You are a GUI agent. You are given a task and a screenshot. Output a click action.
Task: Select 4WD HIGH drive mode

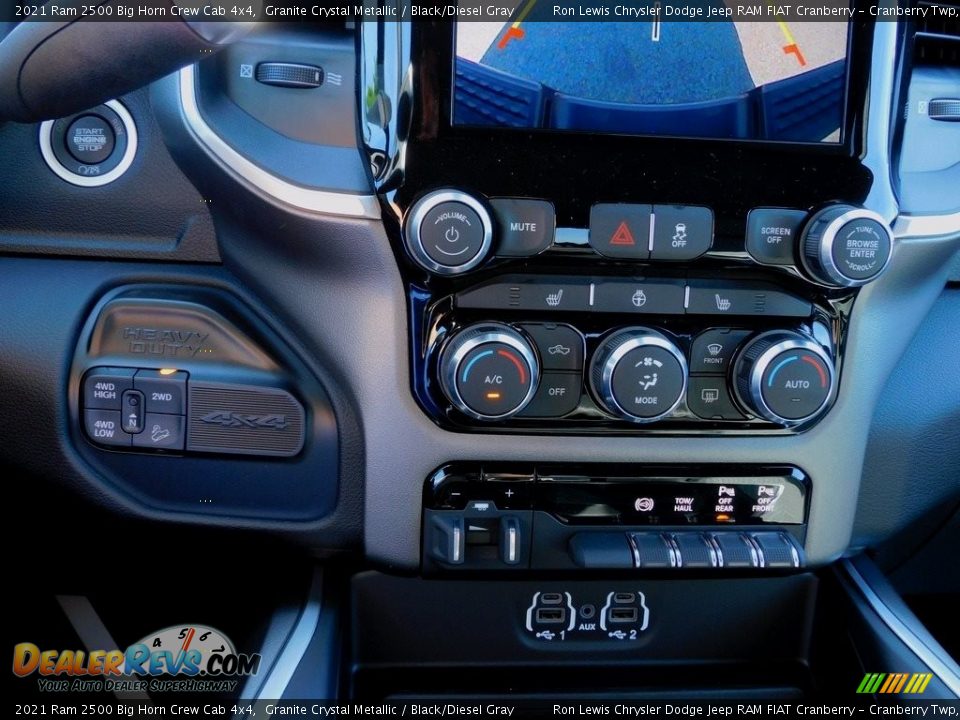[104, 391]
